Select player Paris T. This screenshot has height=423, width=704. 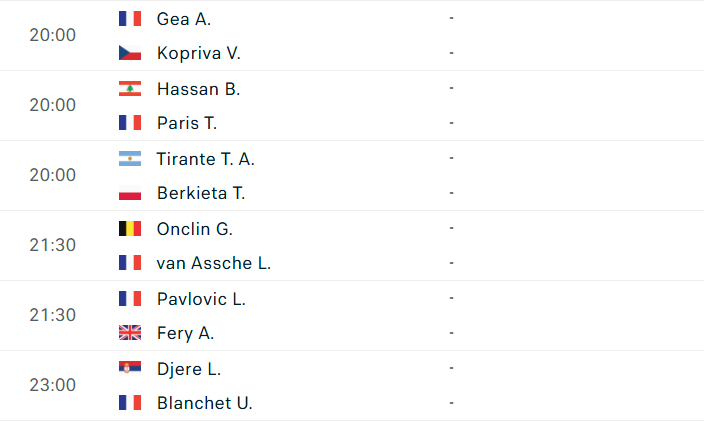tap(187, 123)
